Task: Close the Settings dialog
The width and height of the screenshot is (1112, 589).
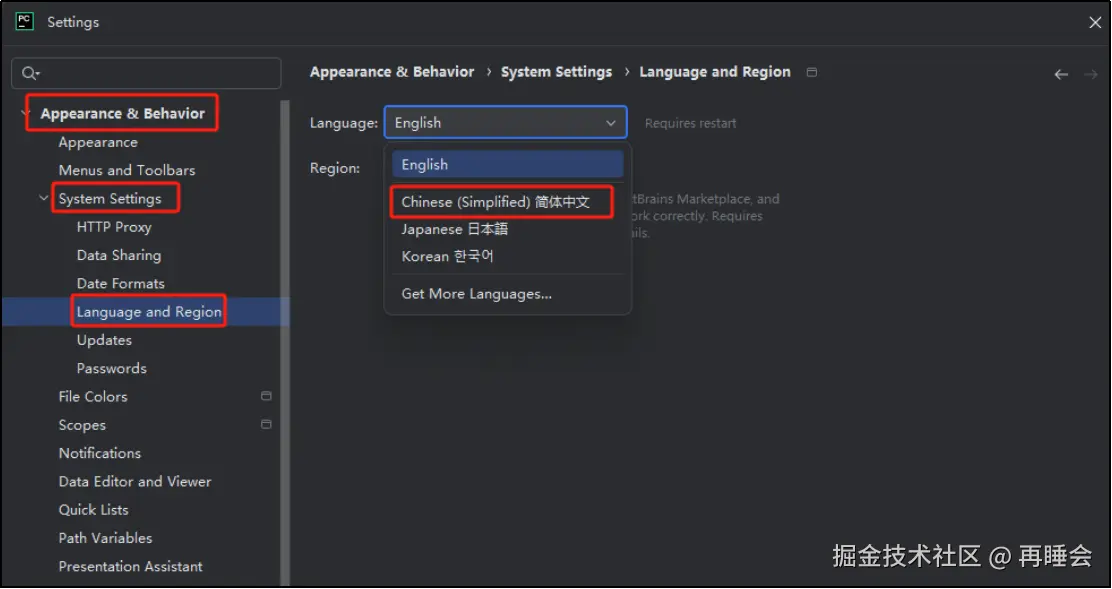Action: pos(1095,23)
